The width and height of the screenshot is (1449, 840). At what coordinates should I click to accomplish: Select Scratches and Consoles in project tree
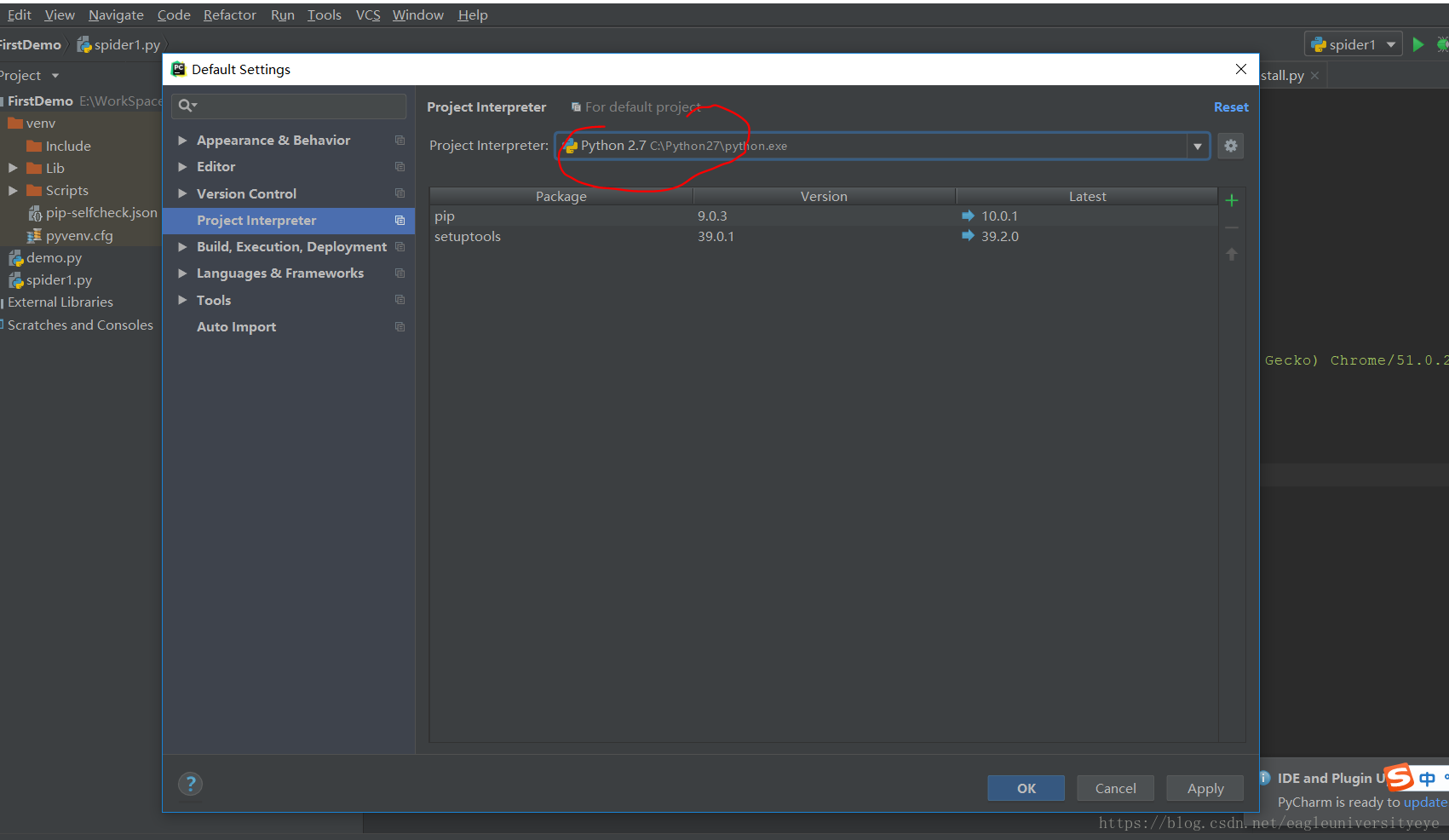tap(80, 325)
